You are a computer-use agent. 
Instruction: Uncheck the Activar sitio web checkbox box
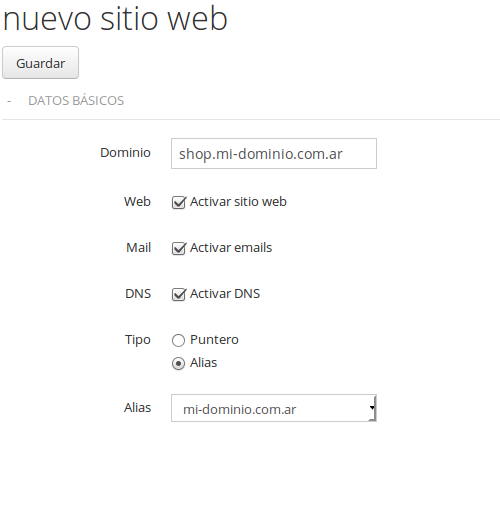tap(179, 202)
